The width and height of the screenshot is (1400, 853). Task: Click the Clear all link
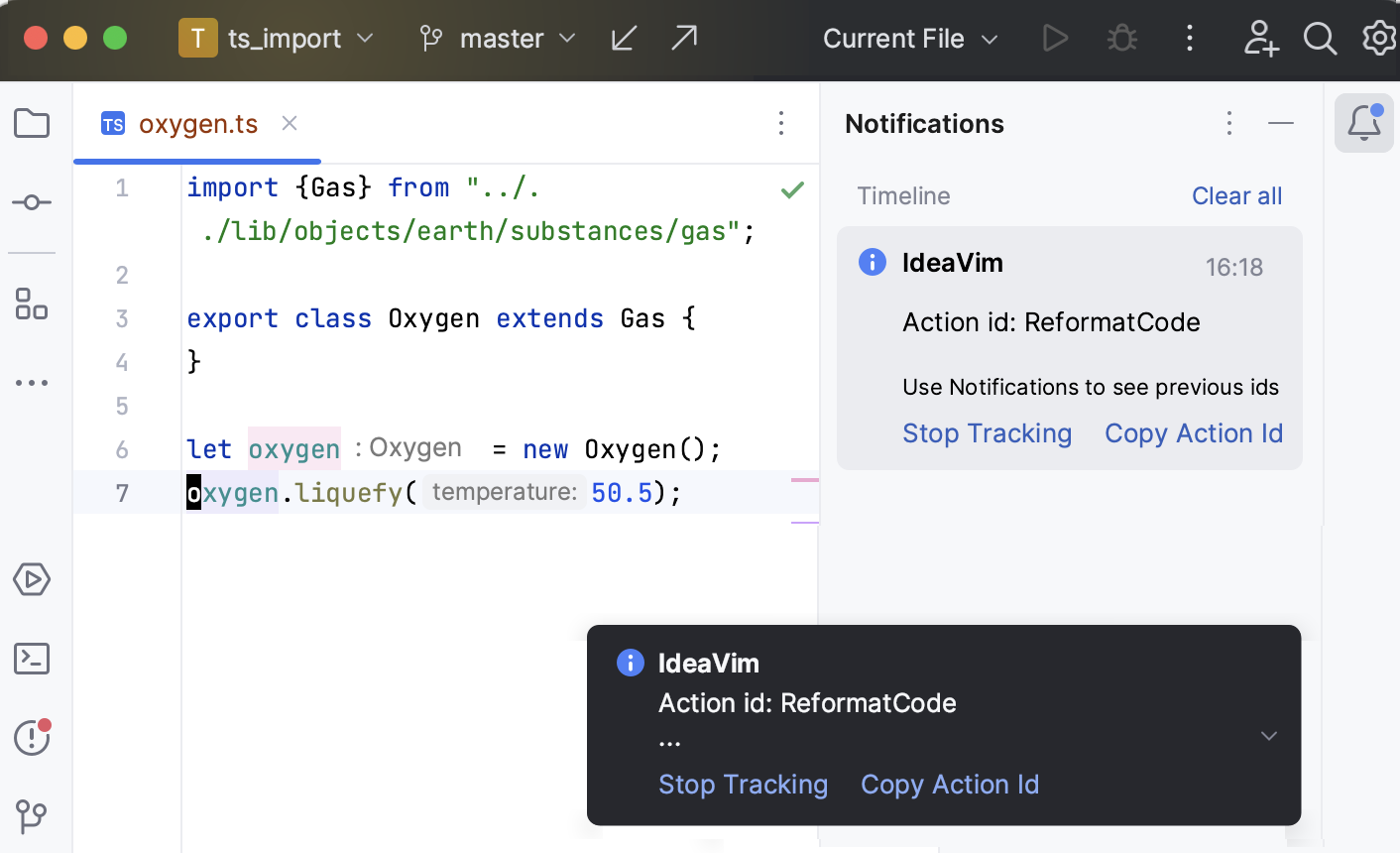[x=1236, y=195]
